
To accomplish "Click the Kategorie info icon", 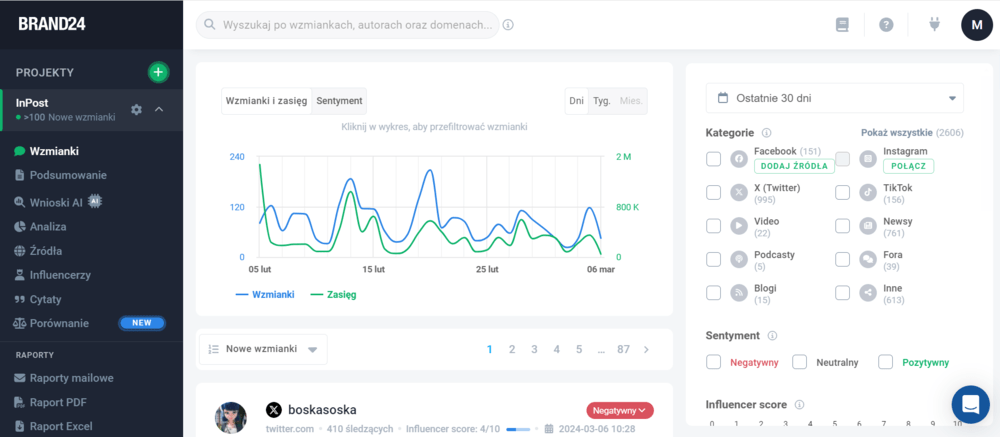I will click(x=767, y=133).
